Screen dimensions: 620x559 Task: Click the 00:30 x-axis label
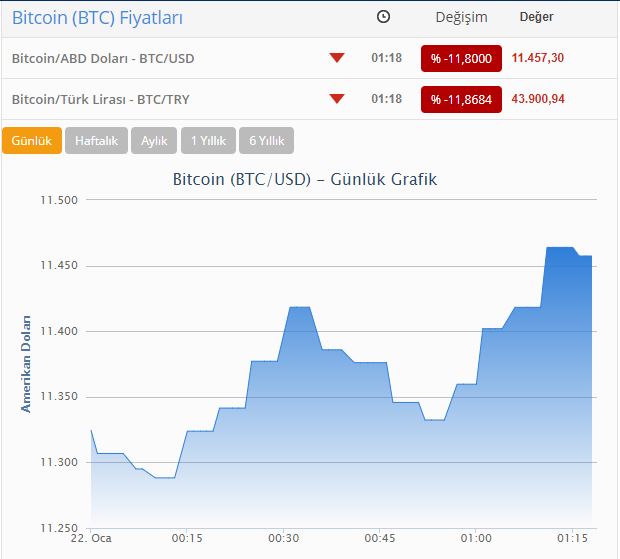click(x=284, y=538)
